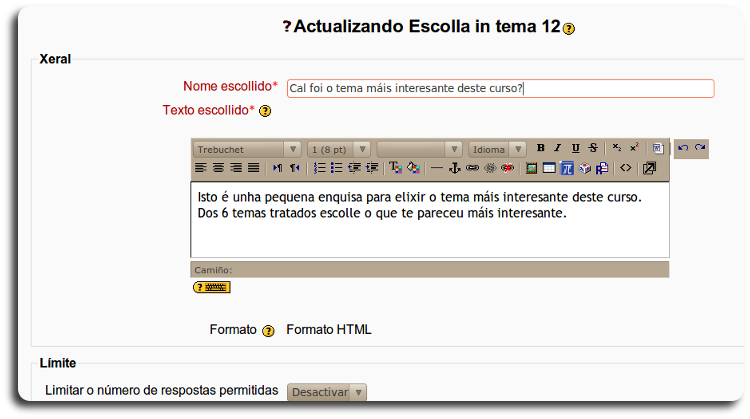Screen dimensions: 750x419
Task: Click the Camiño path bar
Action: [430, 270]
